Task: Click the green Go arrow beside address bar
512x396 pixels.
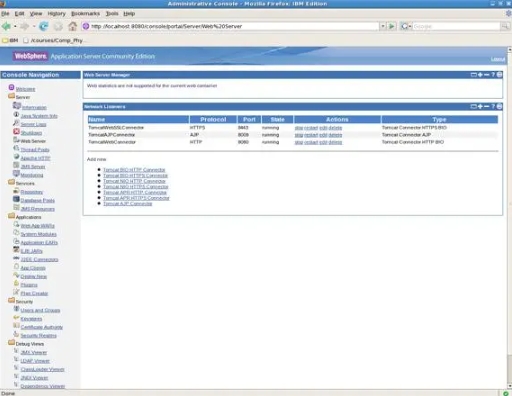Action: coord(392,26)
